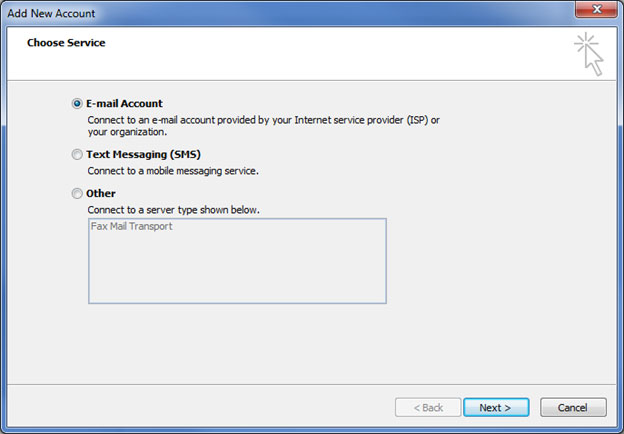
Task: Click the grayed-out Back button
Action: click(x=428, y=407)
